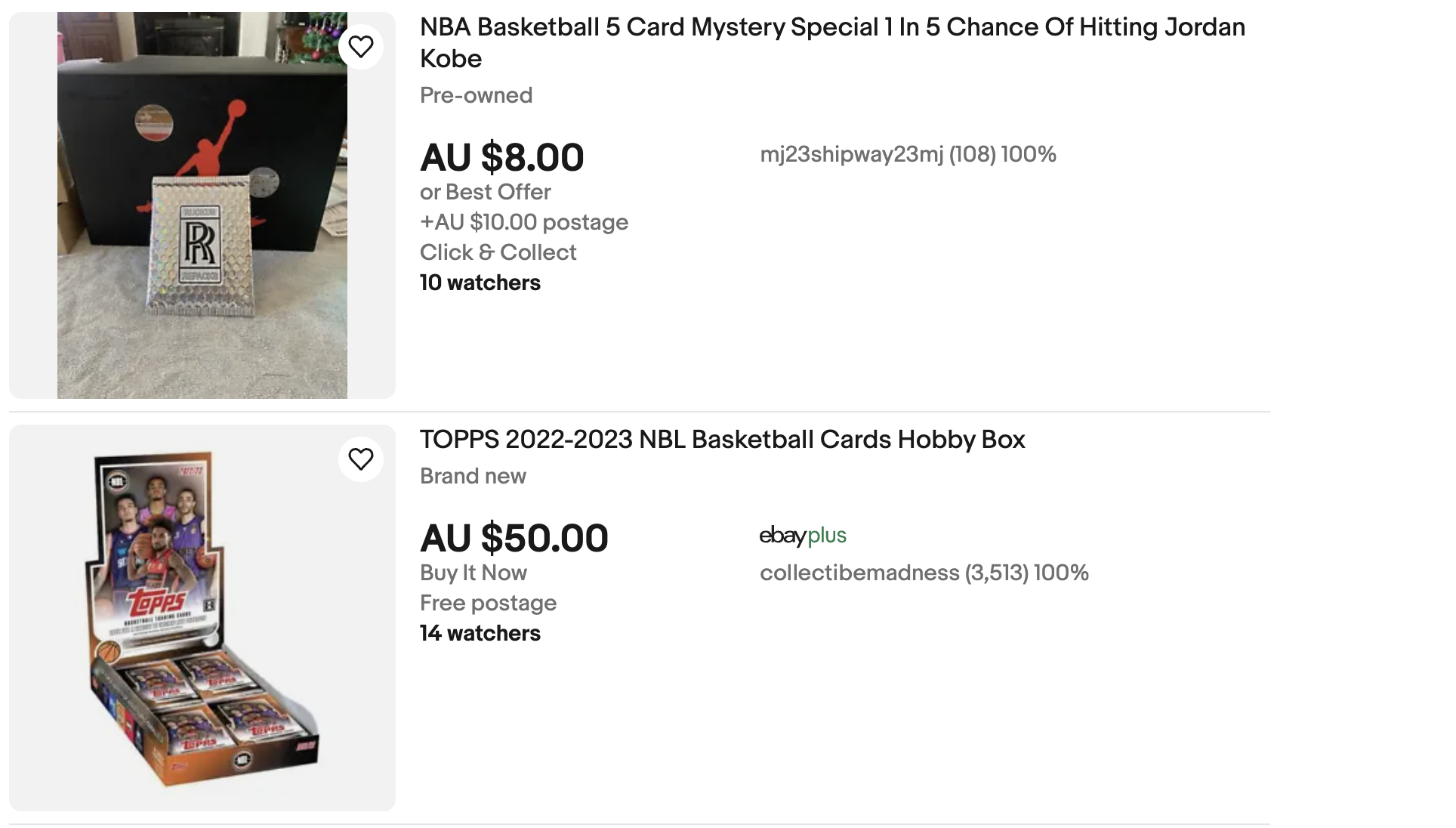
Task: Click the NBA mystery box product image
Action: (201, 204)
